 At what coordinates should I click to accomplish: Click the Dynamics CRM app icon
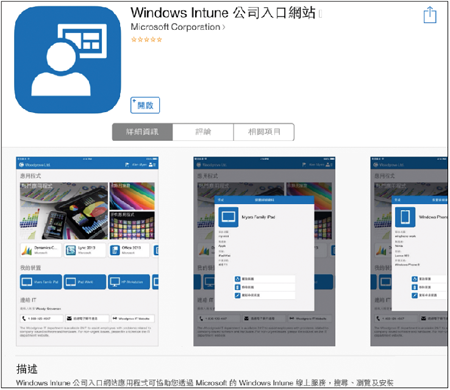(27, 250)
